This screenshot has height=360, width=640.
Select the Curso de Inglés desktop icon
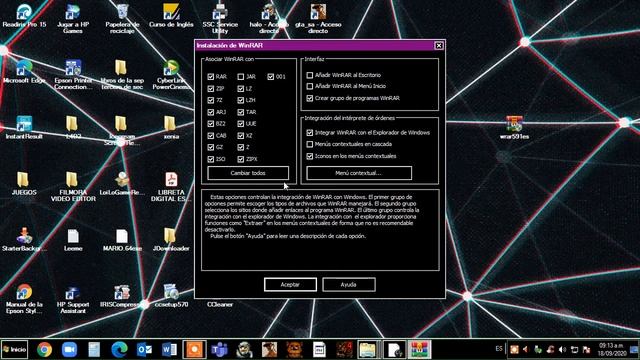tap(171, 16)
